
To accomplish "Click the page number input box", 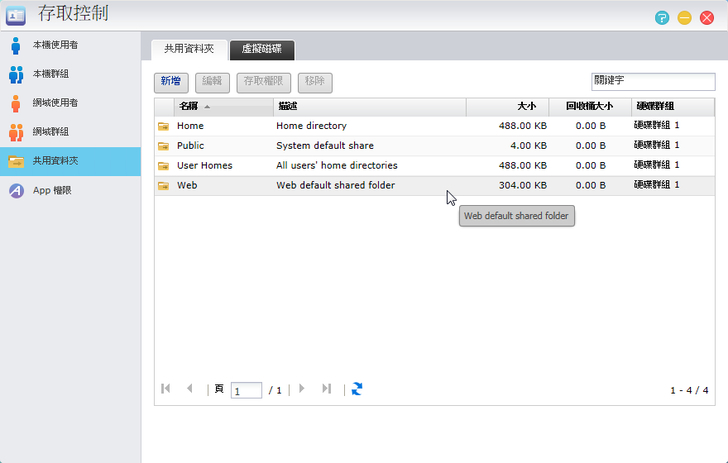I will (x=246, y=390).
